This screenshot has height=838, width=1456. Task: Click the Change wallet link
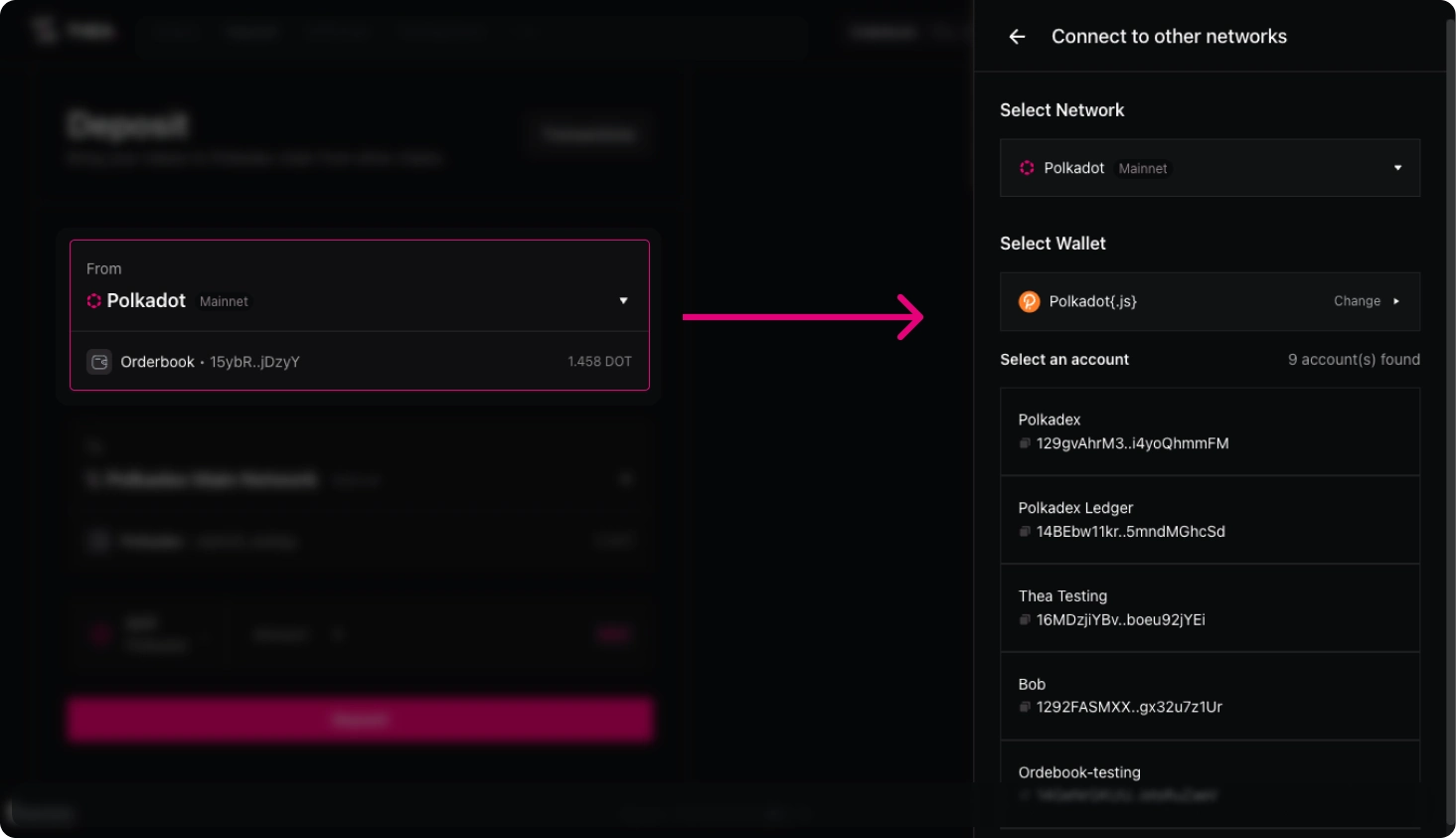[1357, 301]
